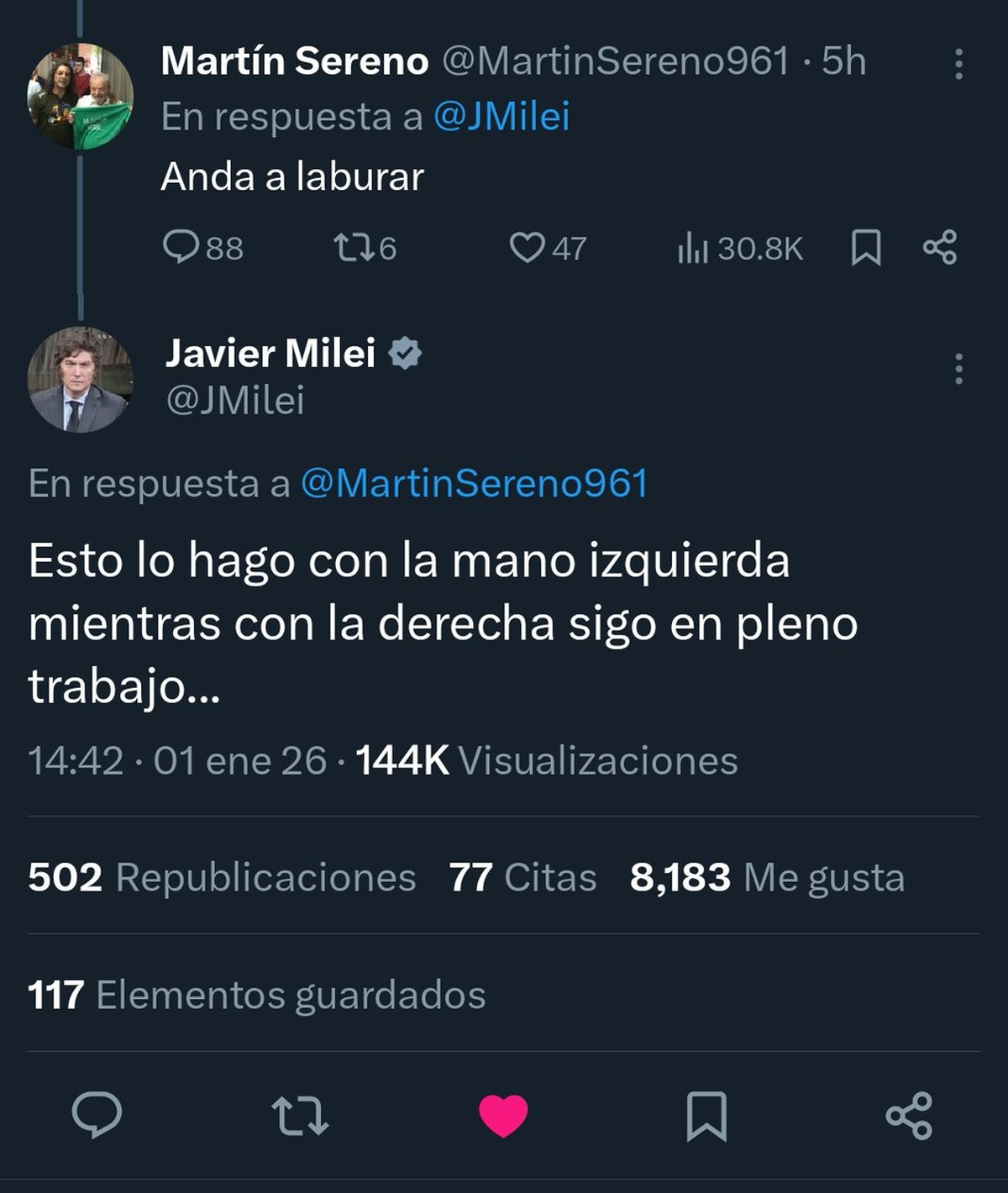Show the 8,183 Me gusta list
This screenshot has height=1193, width=1008.
(x=767, y=877)
